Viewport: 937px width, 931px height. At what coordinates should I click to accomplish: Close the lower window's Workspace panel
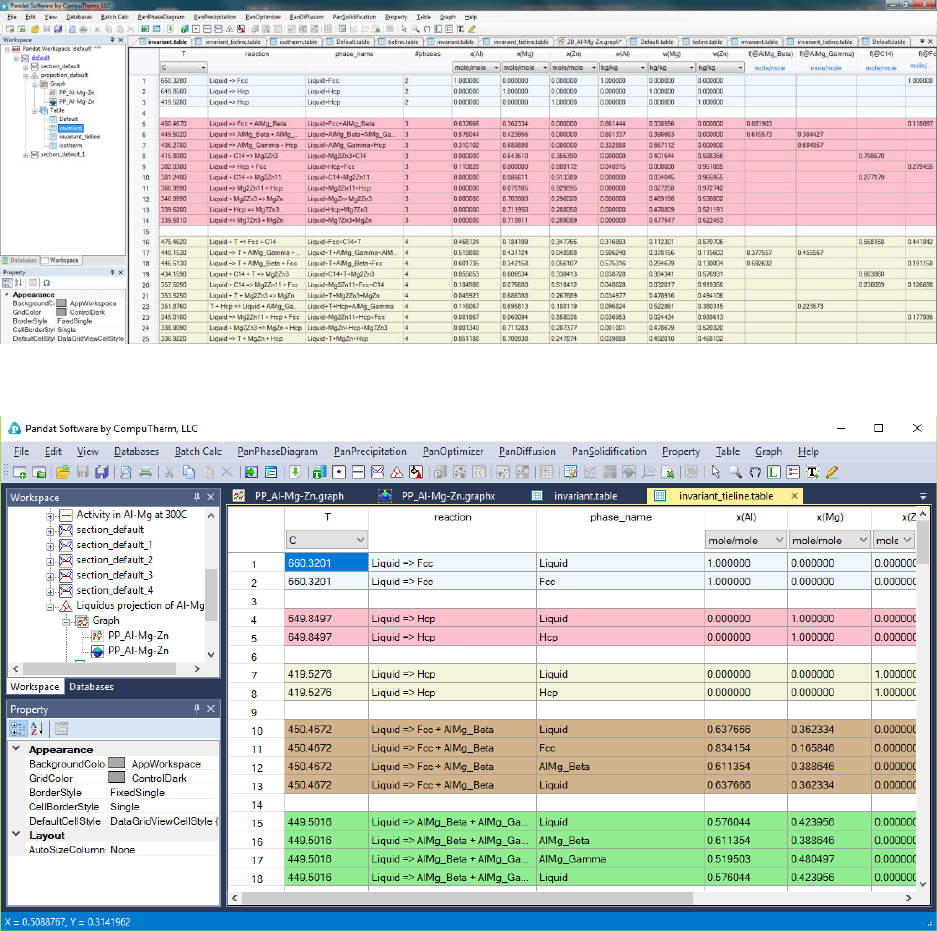coord(211,497)
